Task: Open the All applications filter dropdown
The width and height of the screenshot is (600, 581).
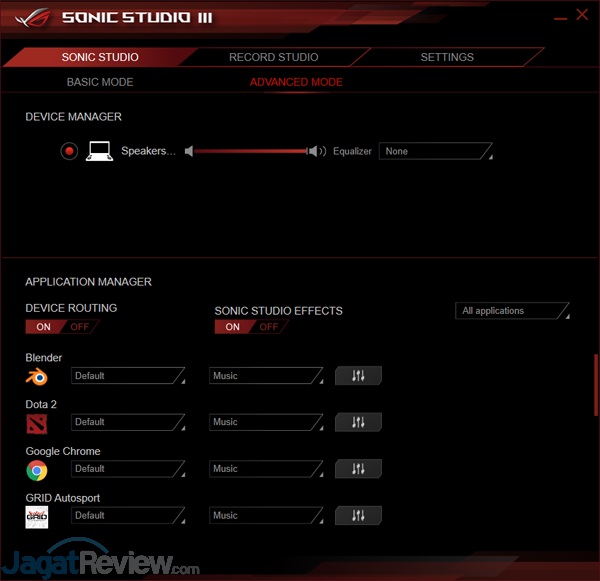Action: (x=512, y=311)
